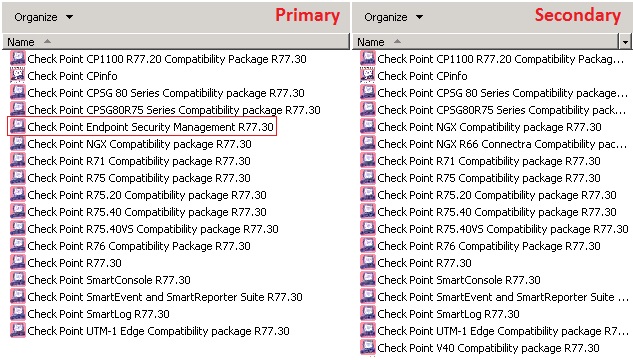Click the V40 Compatibility package icon
Viewport: 633px width, 360px height.
(x=367, y=347)
